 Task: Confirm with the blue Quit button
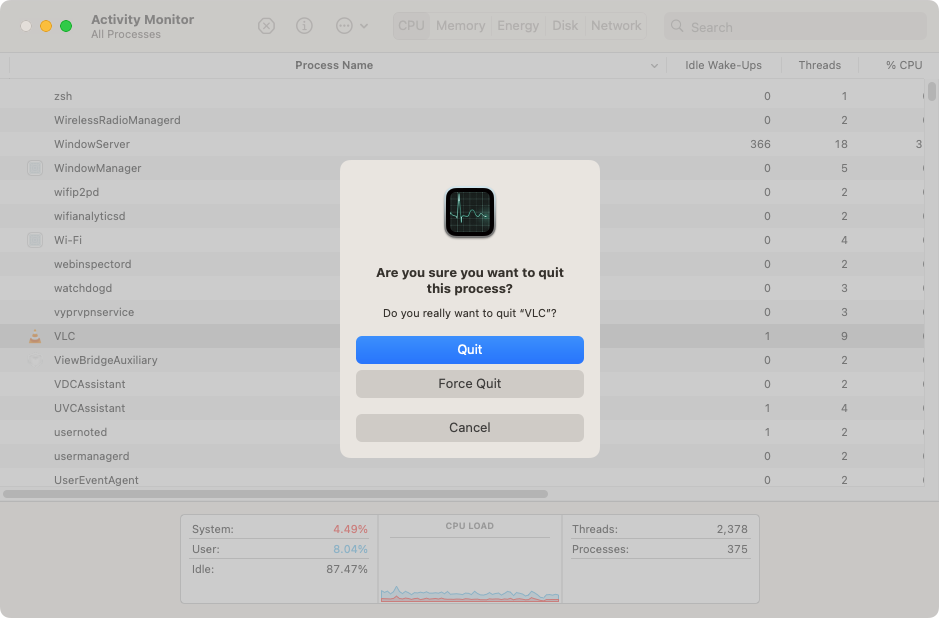[x=470, y=350]
